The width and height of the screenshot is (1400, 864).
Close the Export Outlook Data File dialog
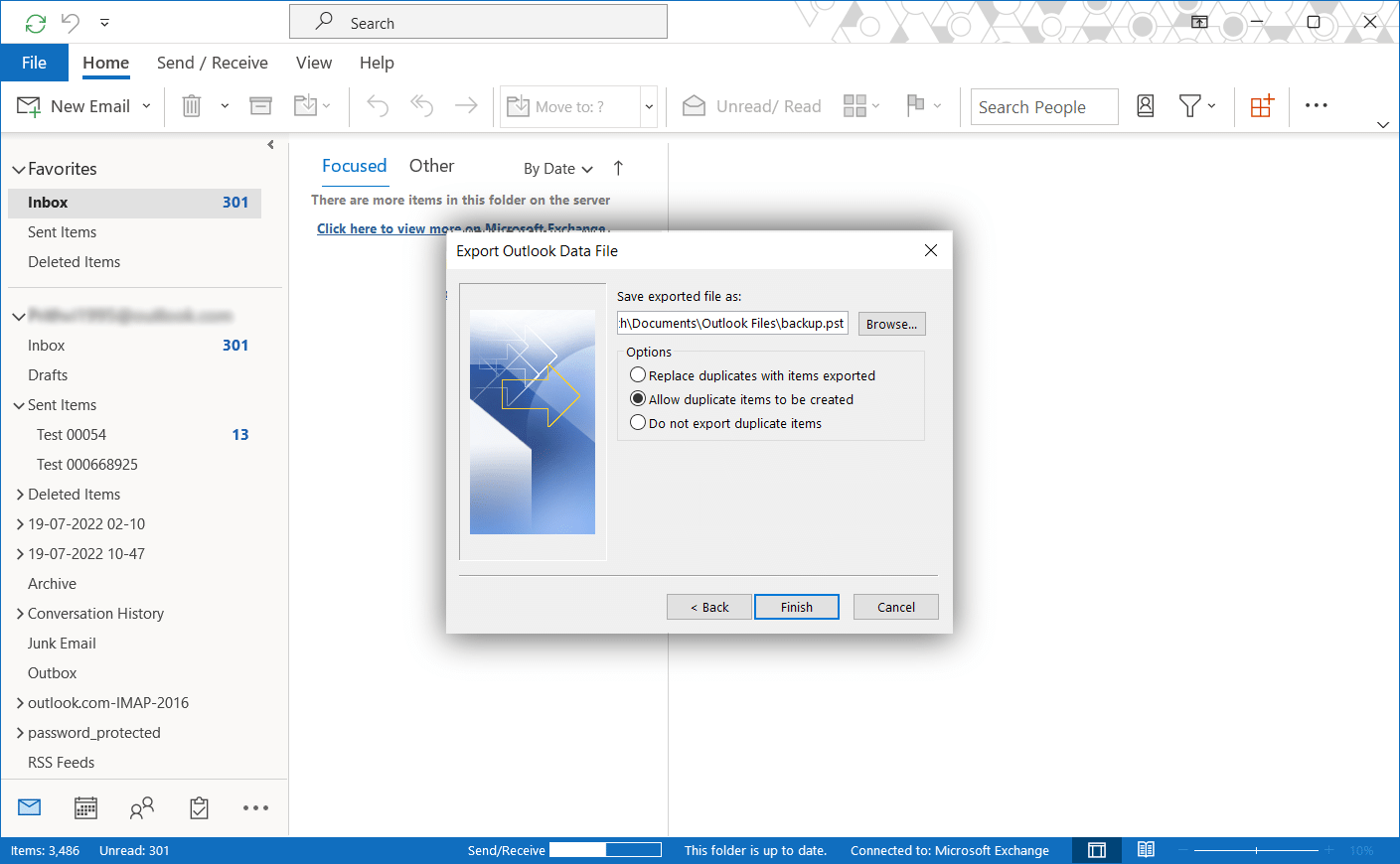tap(931, 250)
